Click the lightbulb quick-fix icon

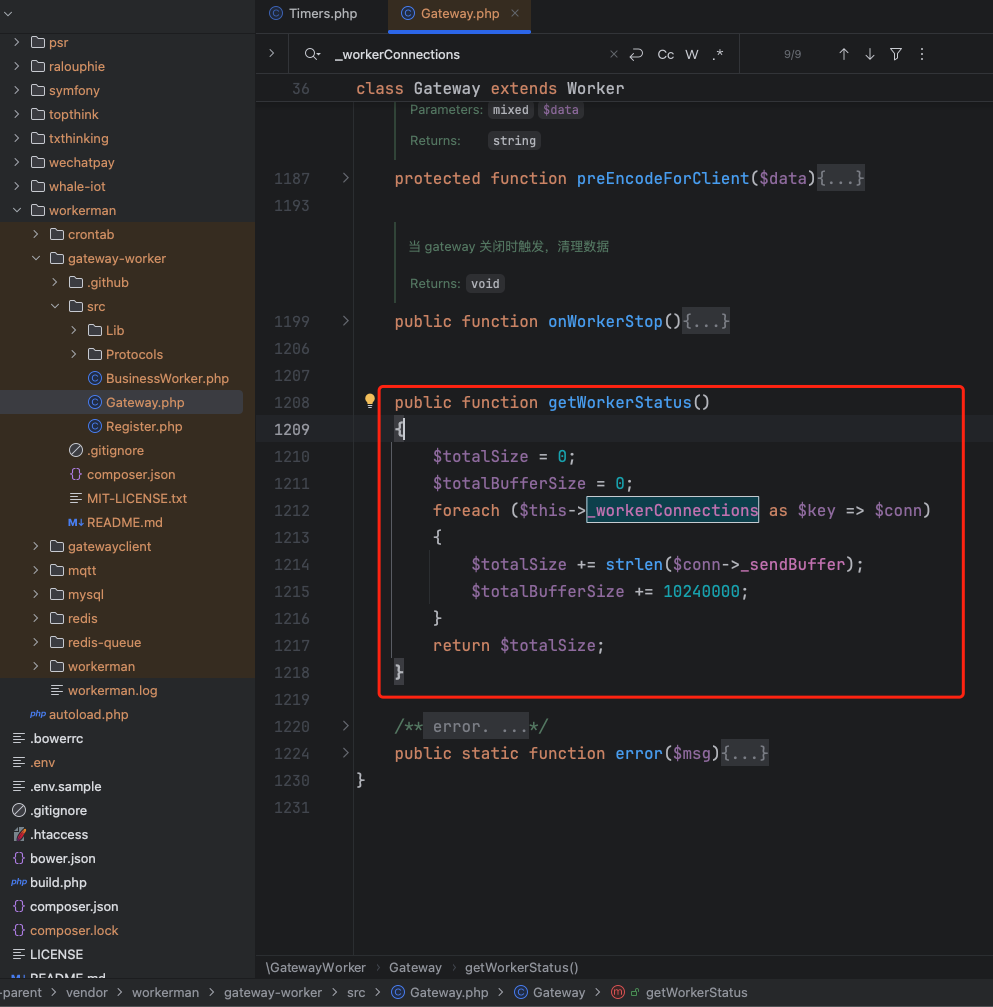369,401
